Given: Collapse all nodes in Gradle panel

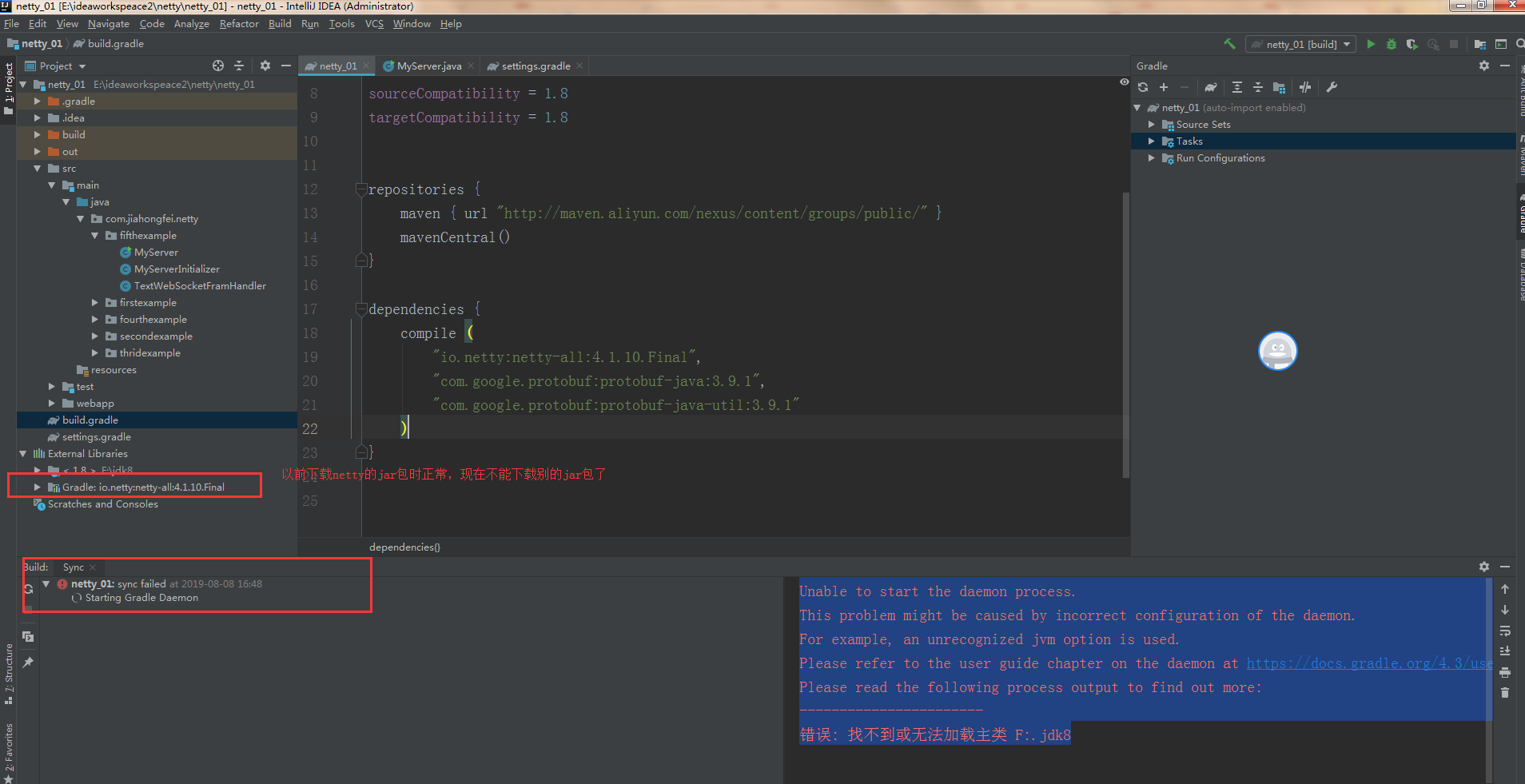Looking at the screenshot, I should (1258, 87).
